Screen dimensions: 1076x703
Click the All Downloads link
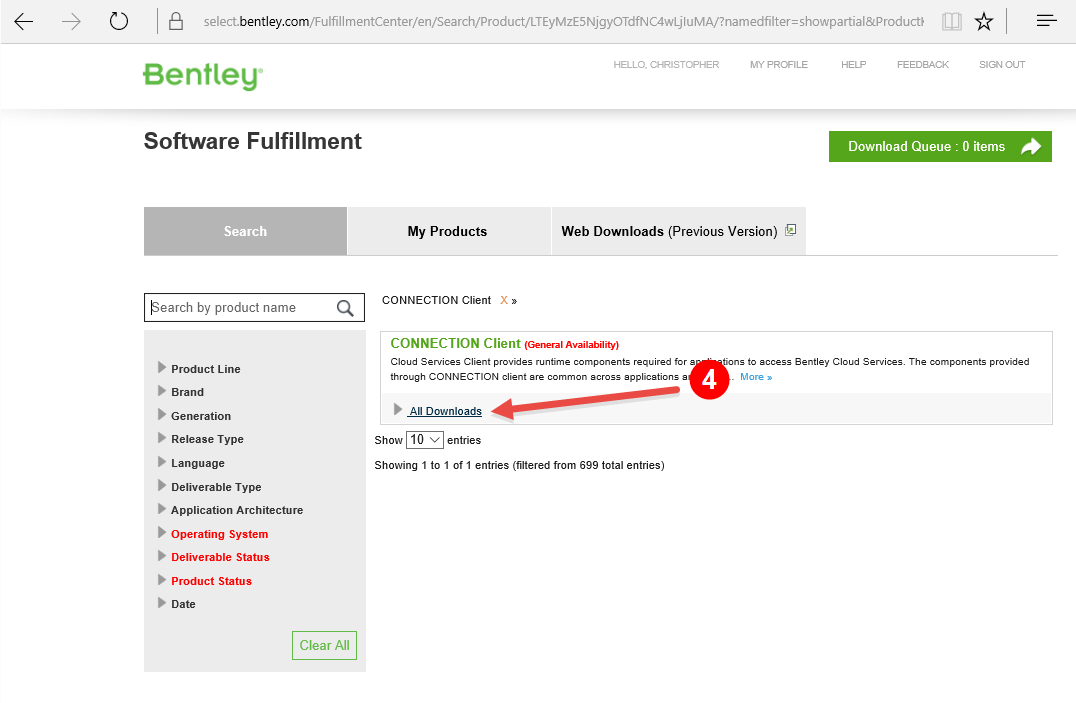pos(445,411)
